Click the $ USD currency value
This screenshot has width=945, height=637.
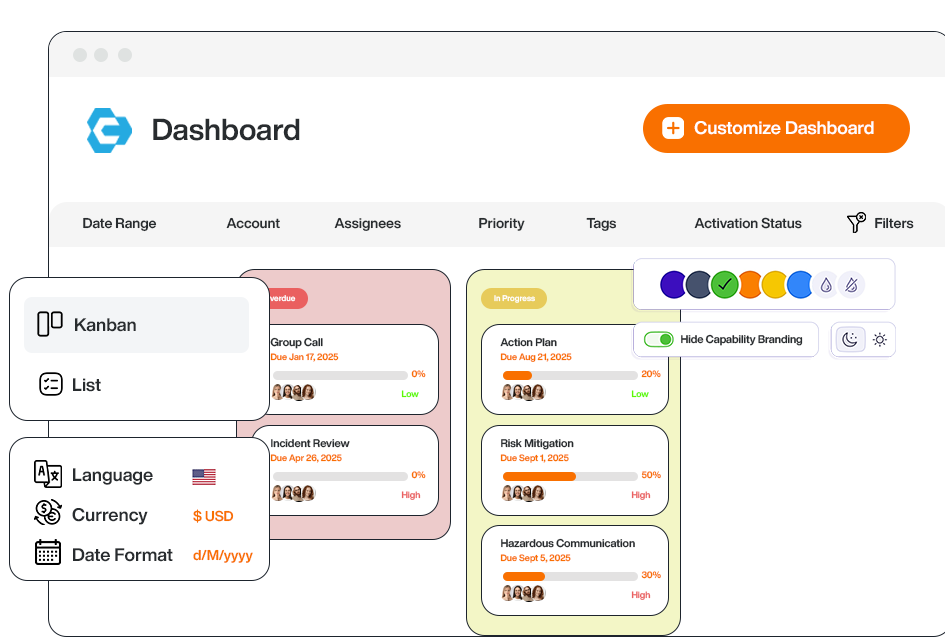point(213,516)
